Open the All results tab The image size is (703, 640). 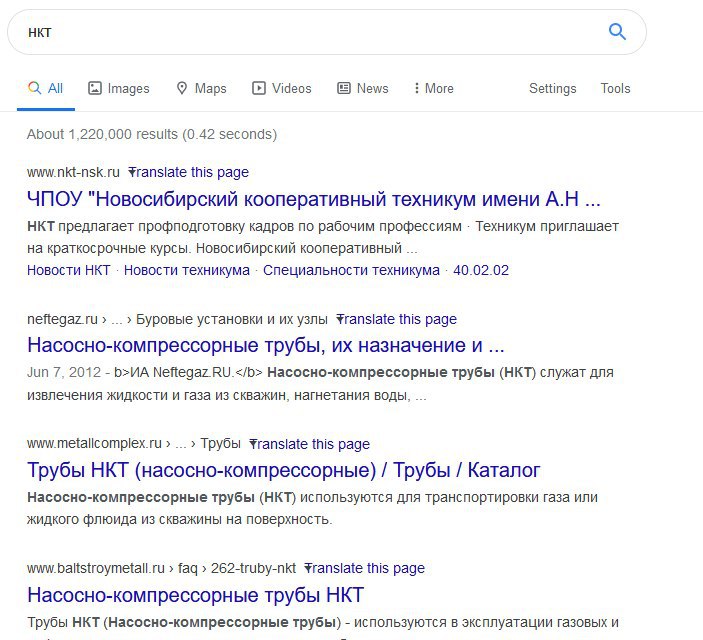pyautogui.click(x=45, y=88)
